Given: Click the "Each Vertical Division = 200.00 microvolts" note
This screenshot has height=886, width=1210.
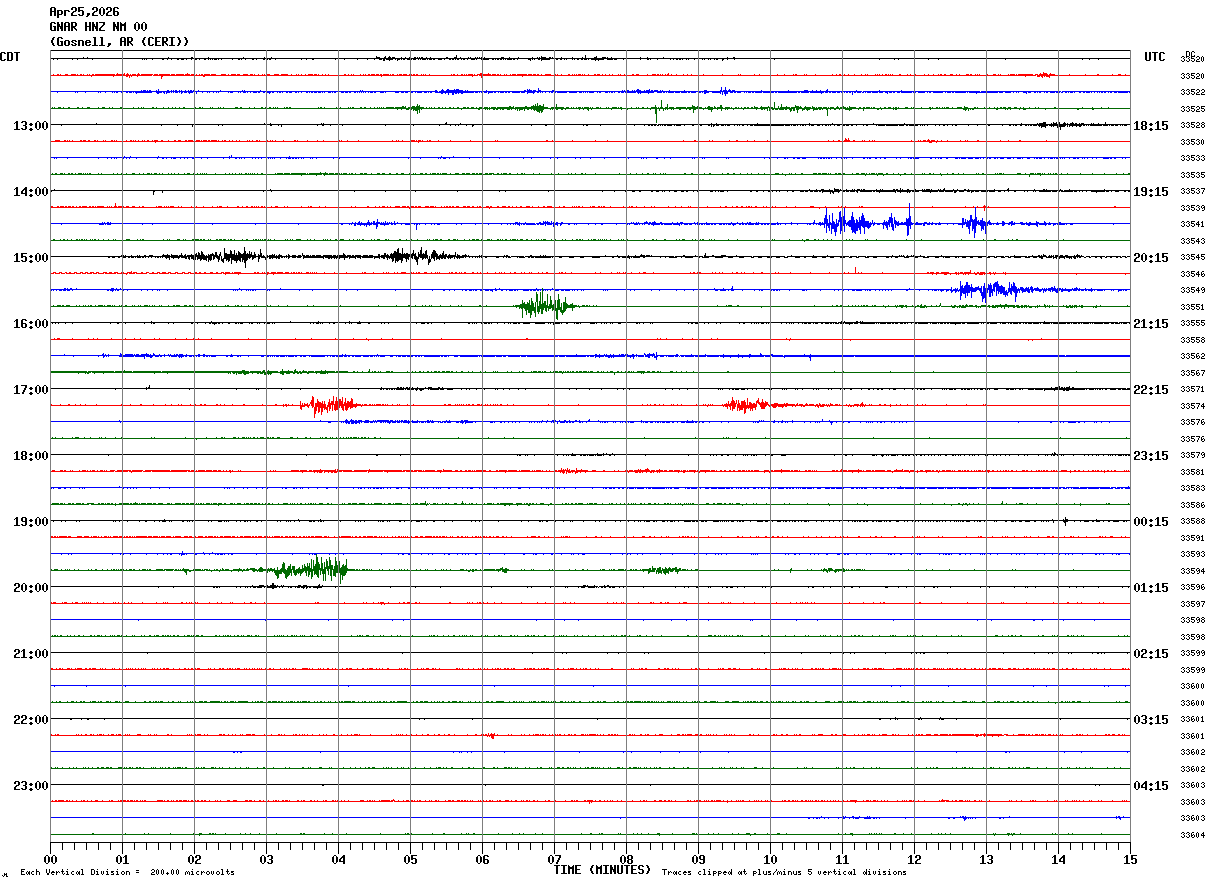Looking at the screenshot, I should click(x=127, y=873).
